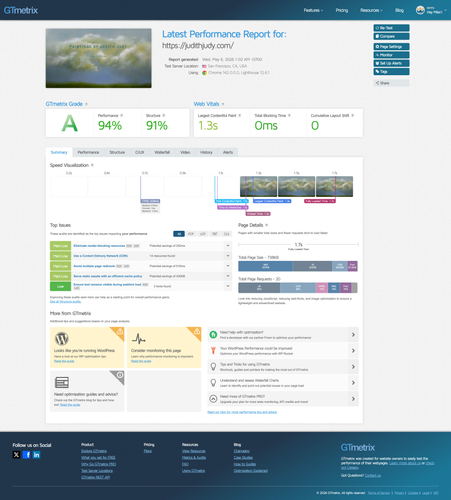Expand Eliminate render-blocking resources audit
This screenshot has height=500, width=451.
[x=228, y=246]
